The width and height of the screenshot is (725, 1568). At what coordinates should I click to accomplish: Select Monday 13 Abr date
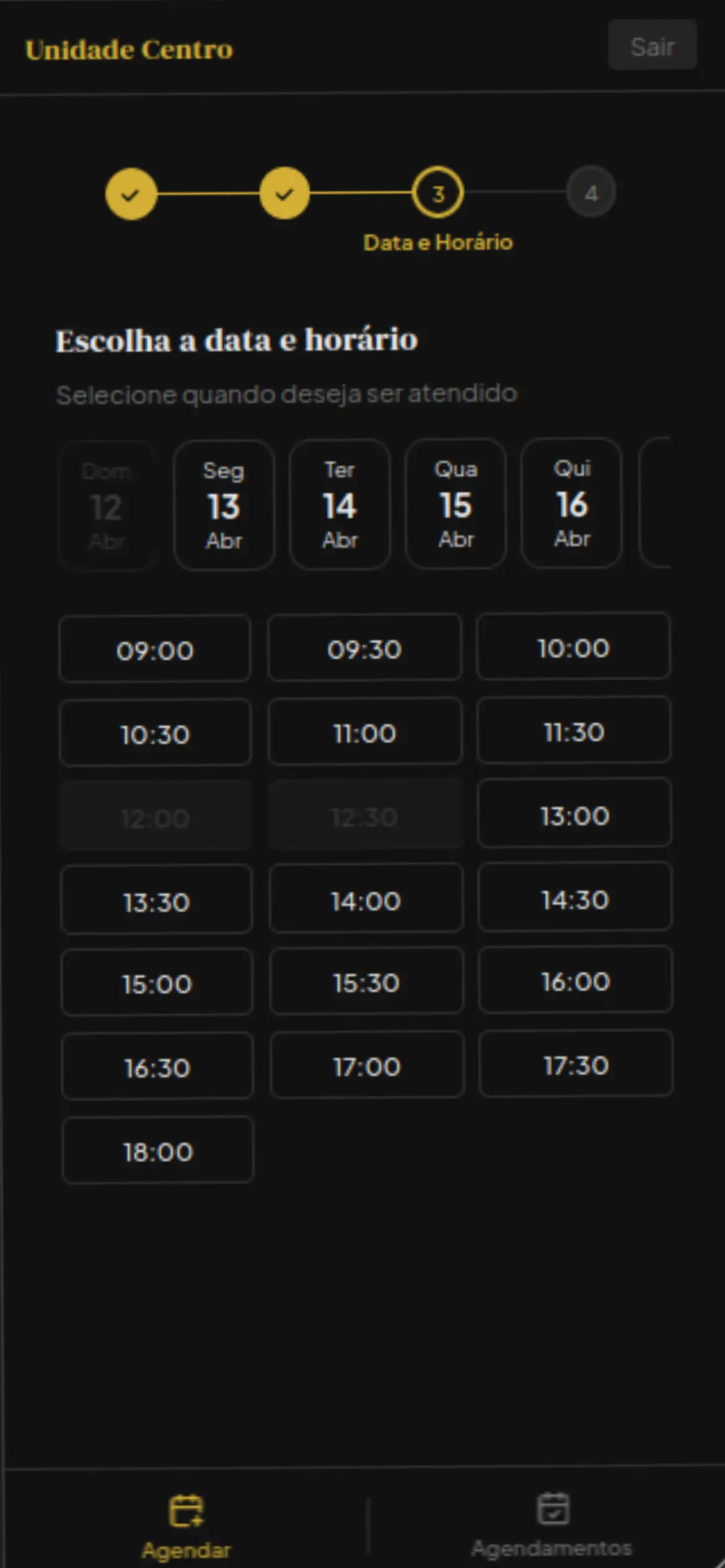(224, 505)
